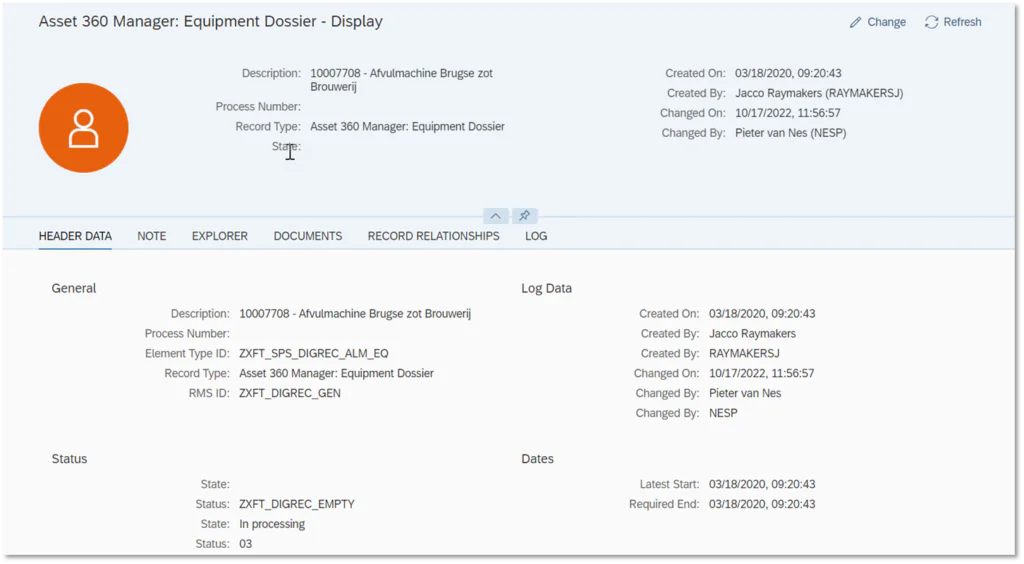Image resolution: width=1024 pixels, height=564 pixels.
Task: Click Changed By value NESP in Log Data
Action: [x=723, y=413]
